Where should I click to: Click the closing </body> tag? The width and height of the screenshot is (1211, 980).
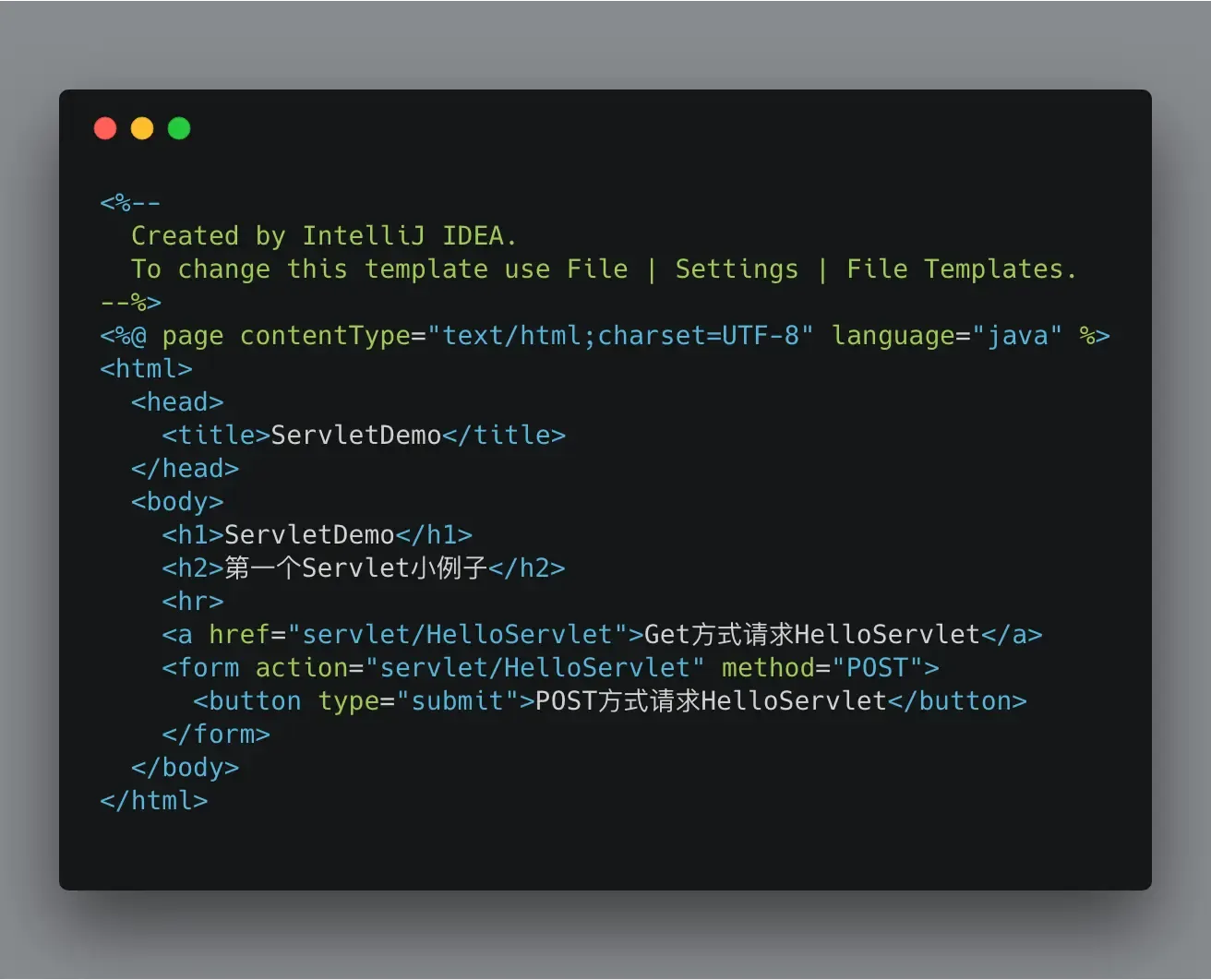[185, 768]
